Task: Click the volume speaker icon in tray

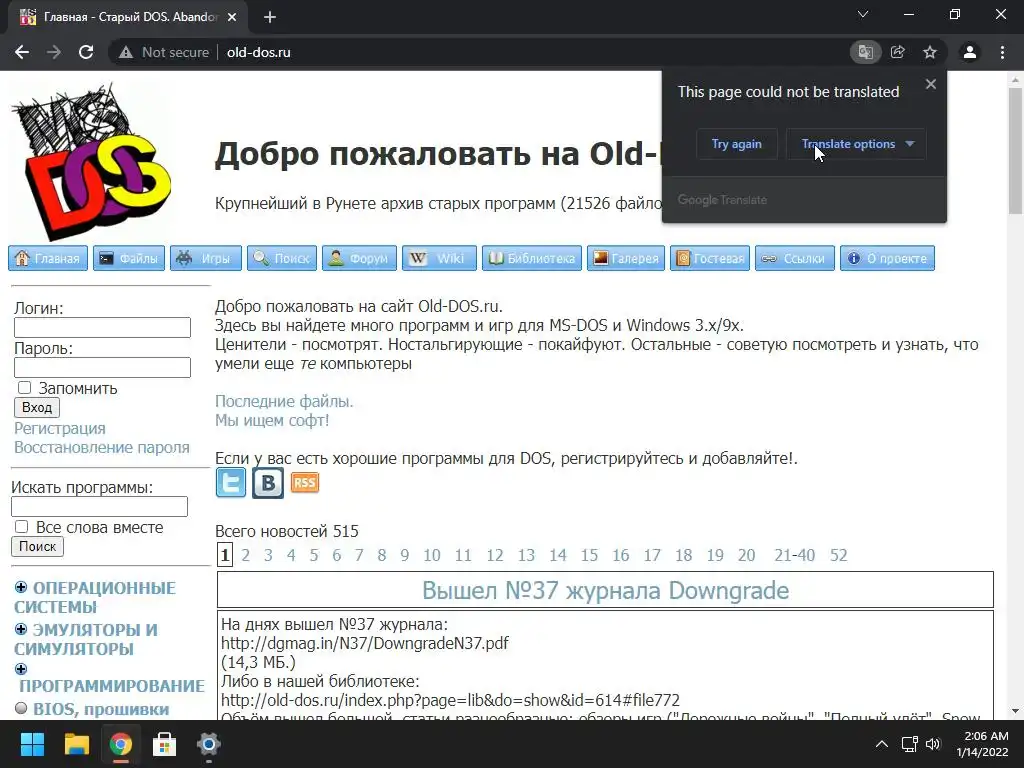Action: pyautogui.click(x=933, y=744)
